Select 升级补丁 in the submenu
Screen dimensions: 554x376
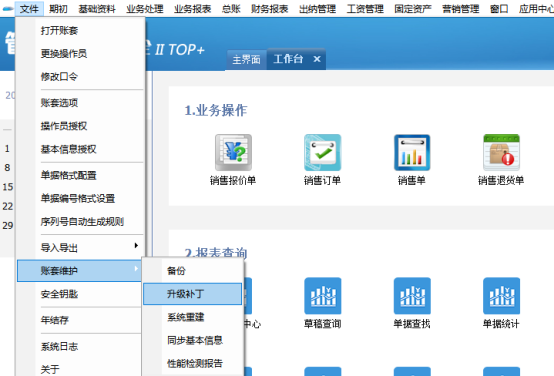coord(193,294)
